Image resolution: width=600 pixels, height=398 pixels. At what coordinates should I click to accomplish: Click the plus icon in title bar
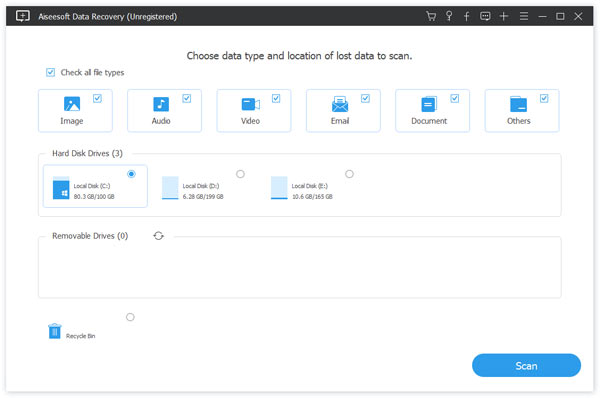pos(504,16)
